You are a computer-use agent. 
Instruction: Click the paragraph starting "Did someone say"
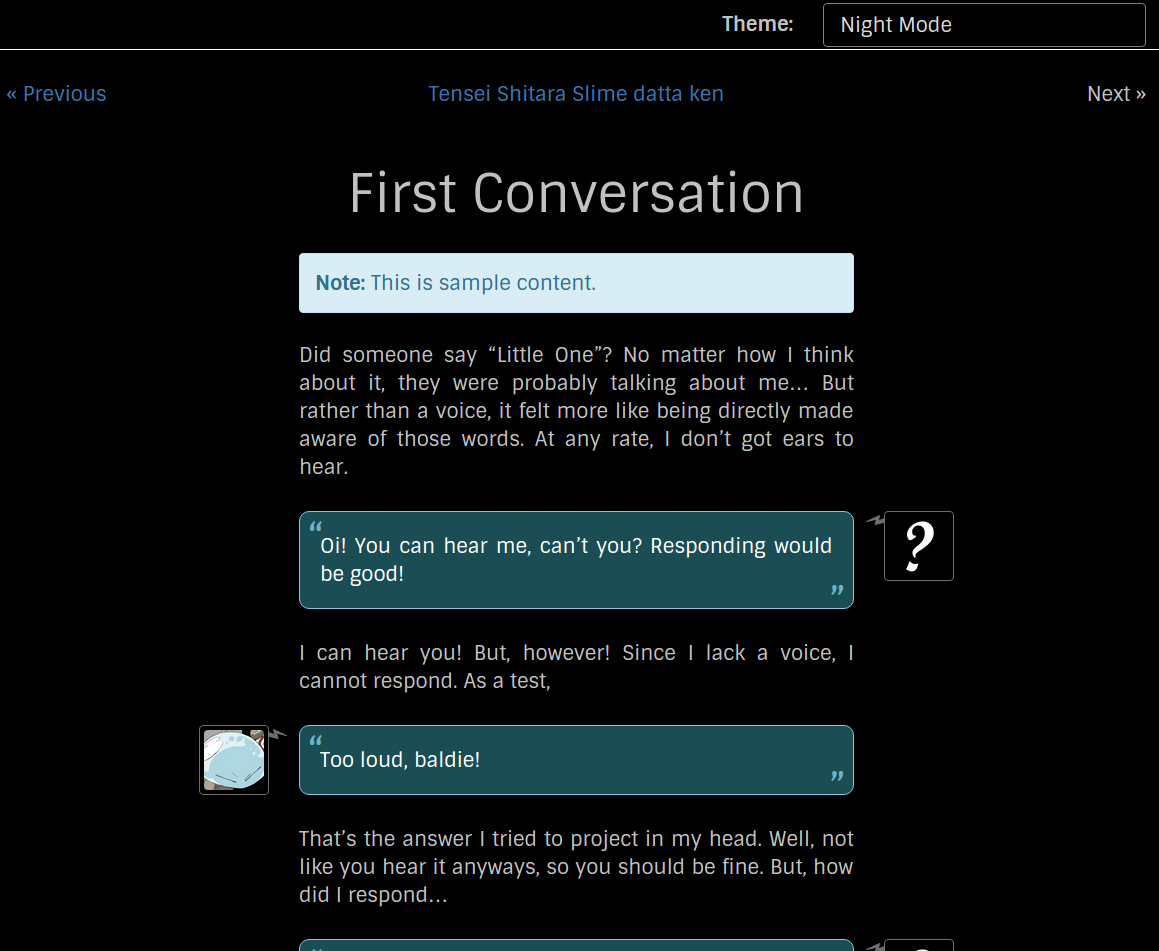point(576,411)
